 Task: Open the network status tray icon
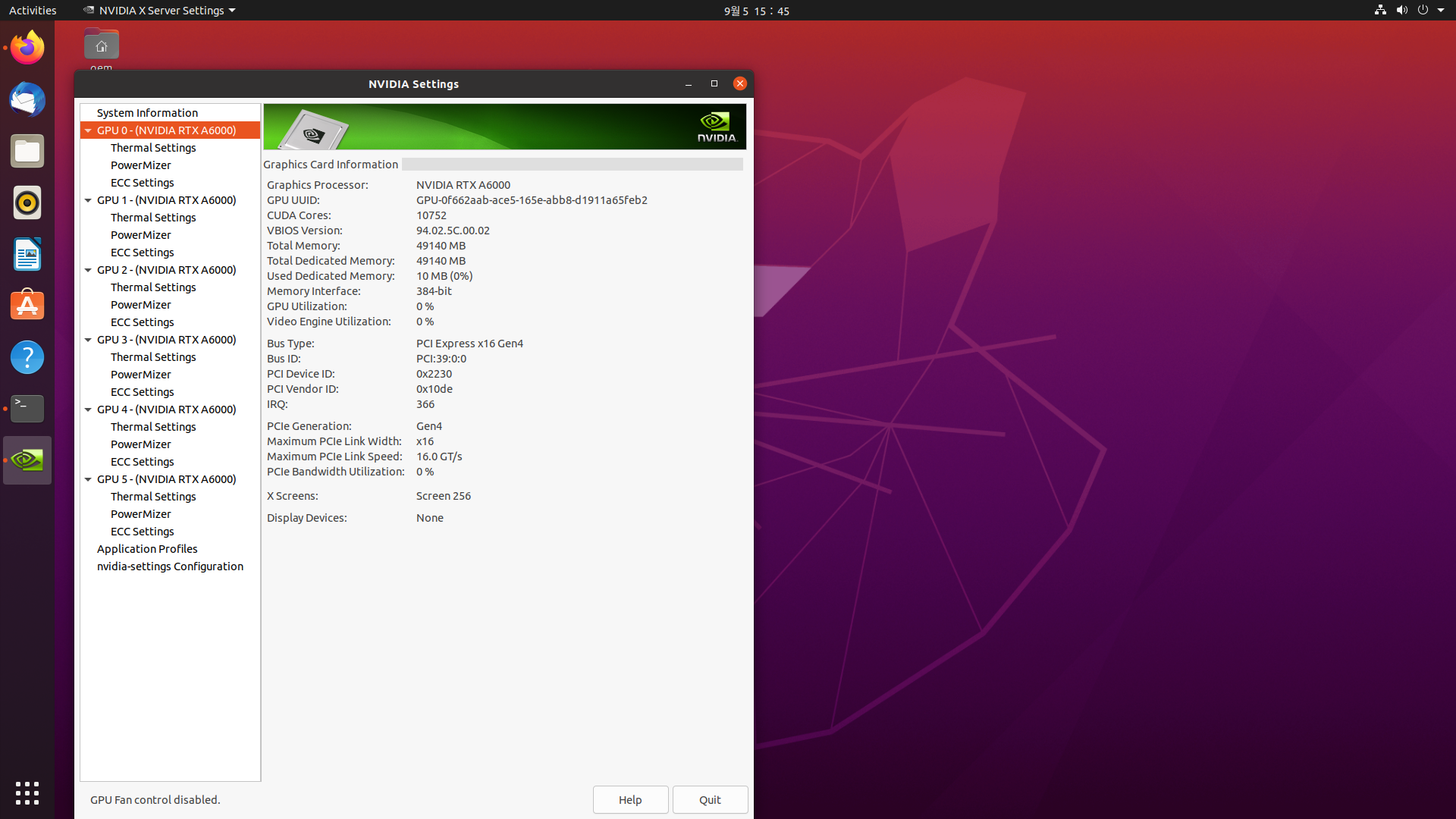[1380, 10]
